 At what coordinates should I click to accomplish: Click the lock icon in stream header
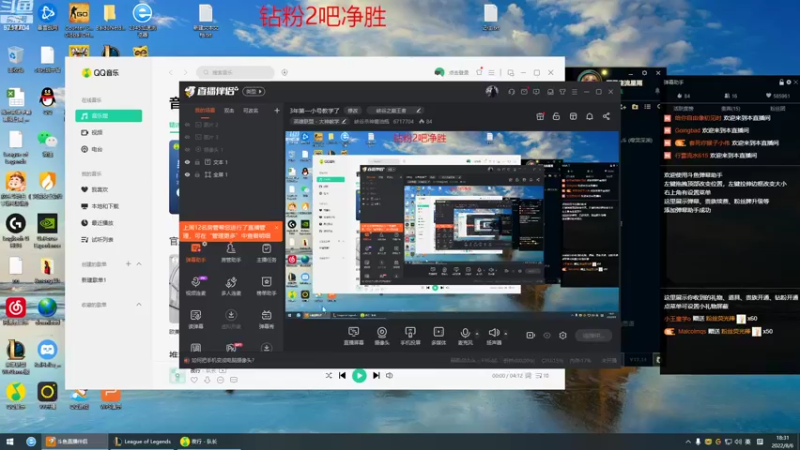click(x=556, y=116)
